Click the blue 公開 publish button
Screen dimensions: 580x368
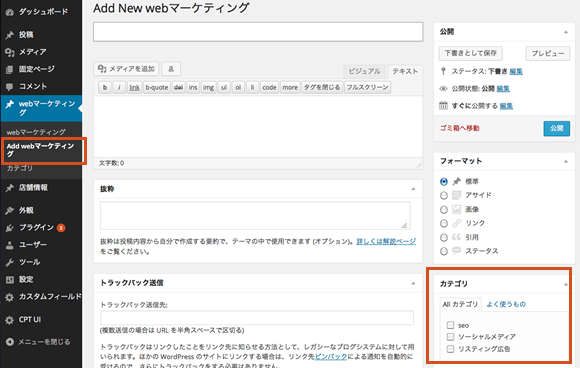point(557,128)
